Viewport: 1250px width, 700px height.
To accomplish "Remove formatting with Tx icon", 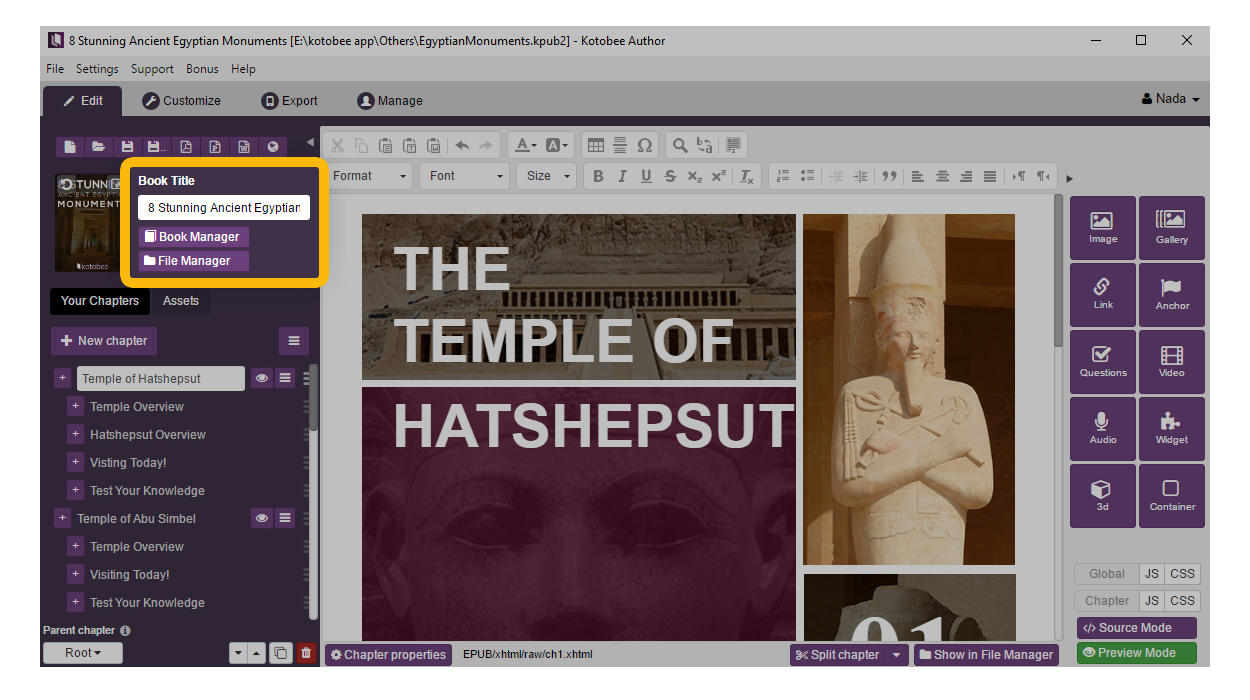I will pyautogui.click(x=747, y=176).
